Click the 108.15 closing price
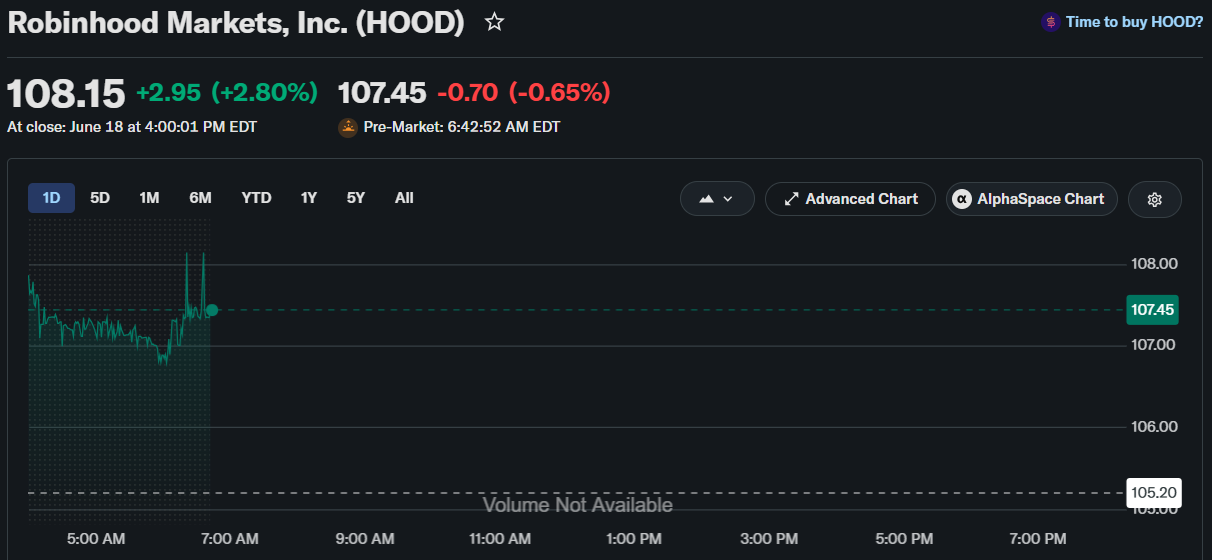This screenshot has width=1212, height=560. (66, 94)
